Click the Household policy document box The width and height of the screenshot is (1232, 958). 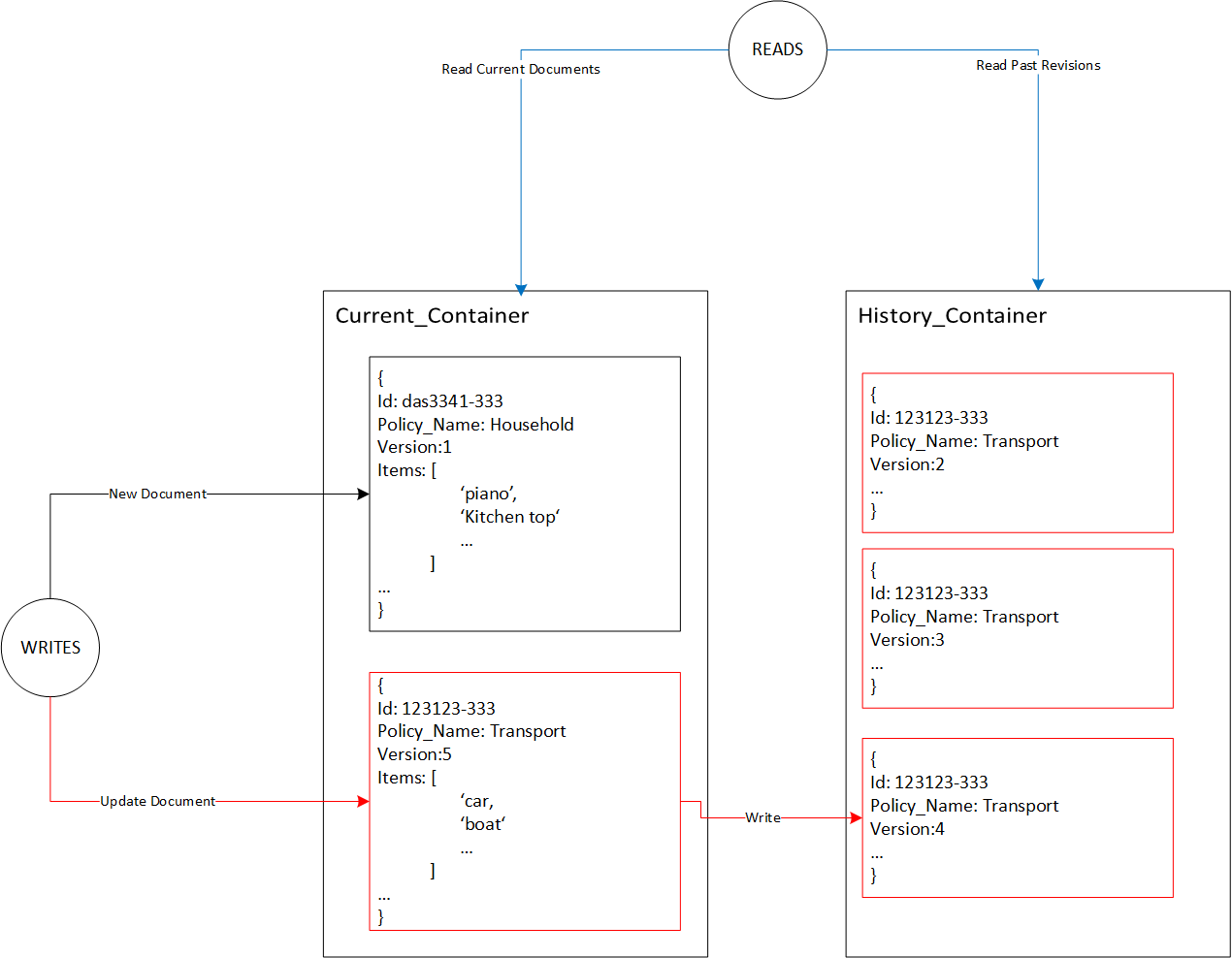pos(524,494)
